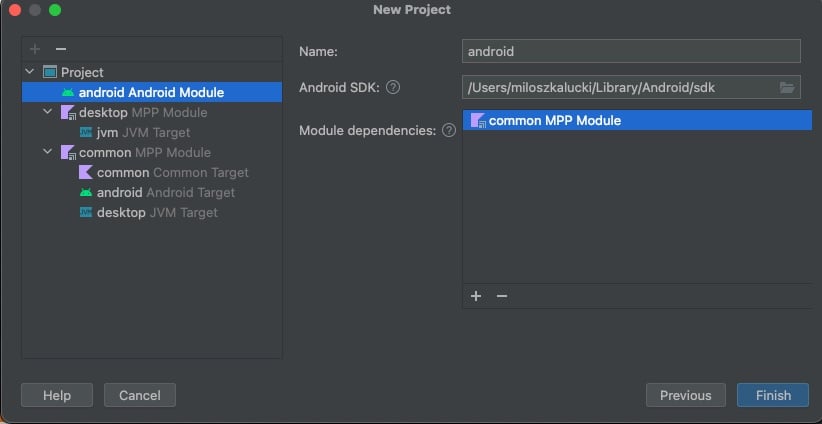Click the add module plus icon above the project tree

35,49
